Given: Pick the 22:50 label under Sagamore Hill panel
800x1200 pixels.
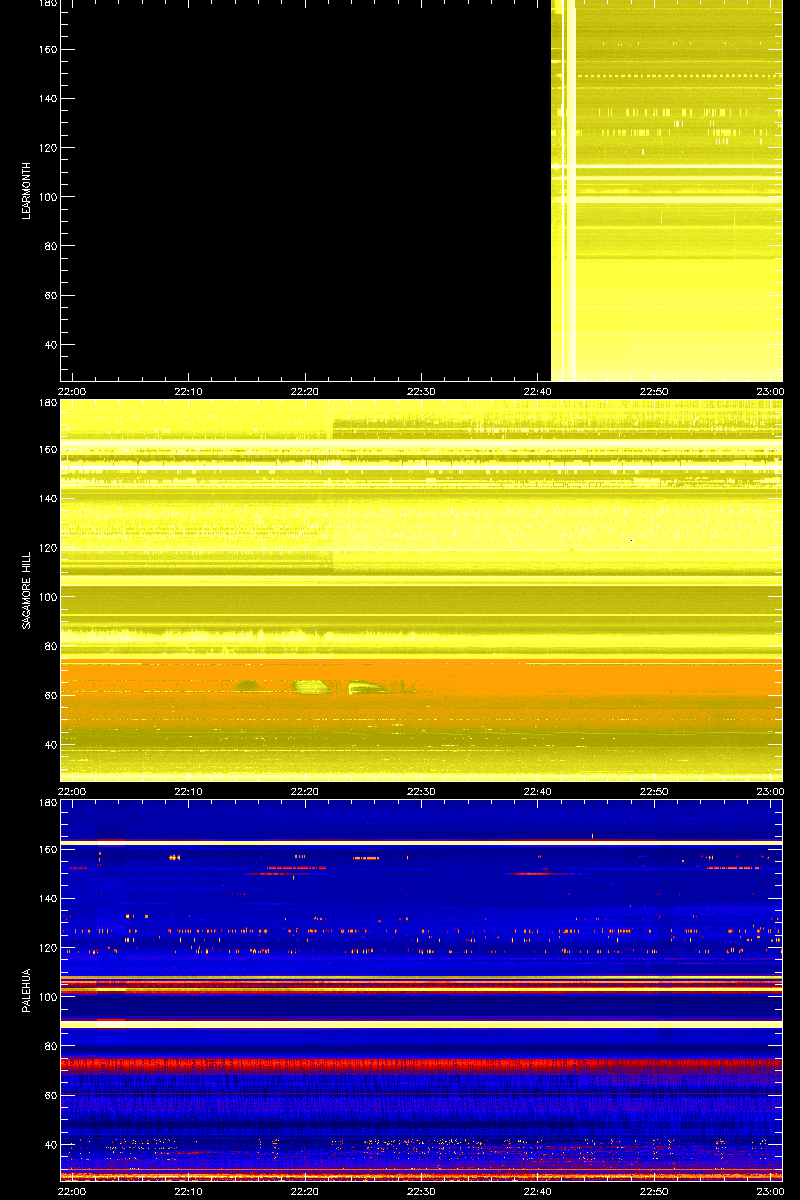Looking at the screenshot, I should [x=654, y=791].
